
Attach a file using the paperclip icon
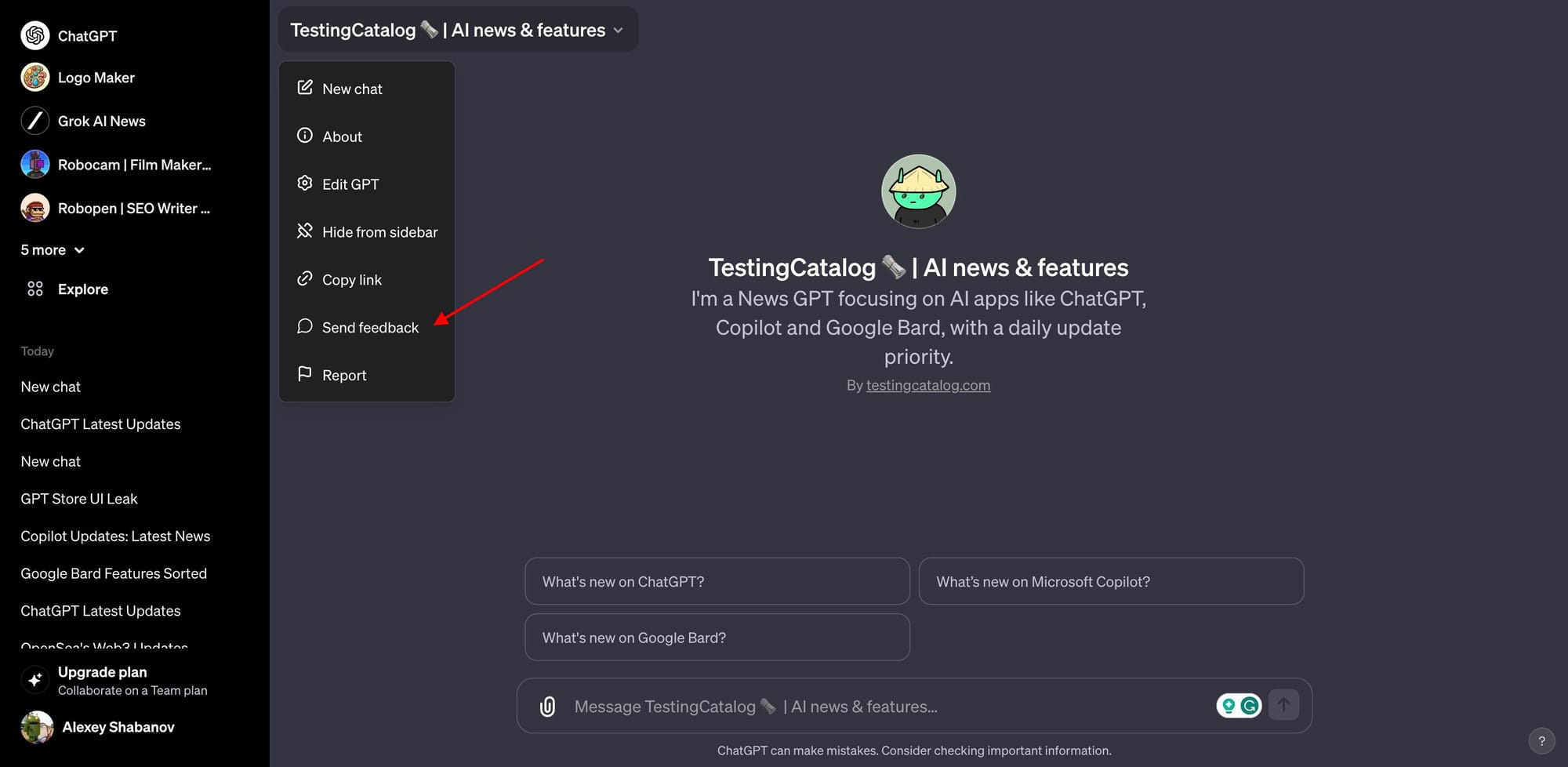point(547,707)
